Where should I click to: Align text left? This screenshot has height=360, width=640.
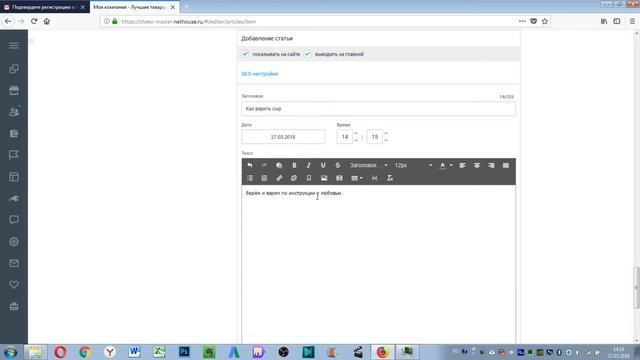click(462, 165)
